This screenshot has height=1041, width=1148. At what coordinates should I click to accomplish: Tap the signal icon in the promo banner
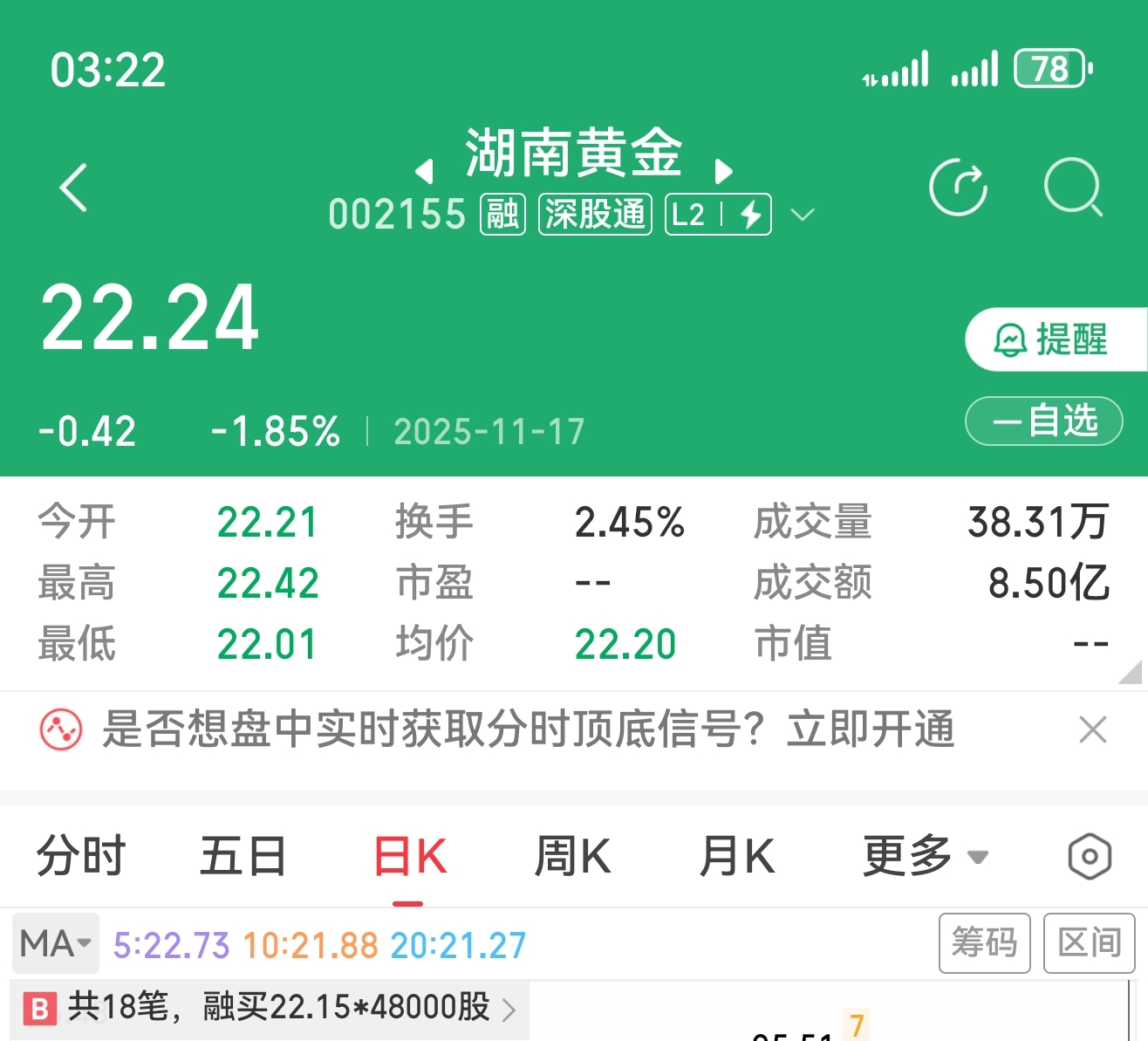[61, 729]
